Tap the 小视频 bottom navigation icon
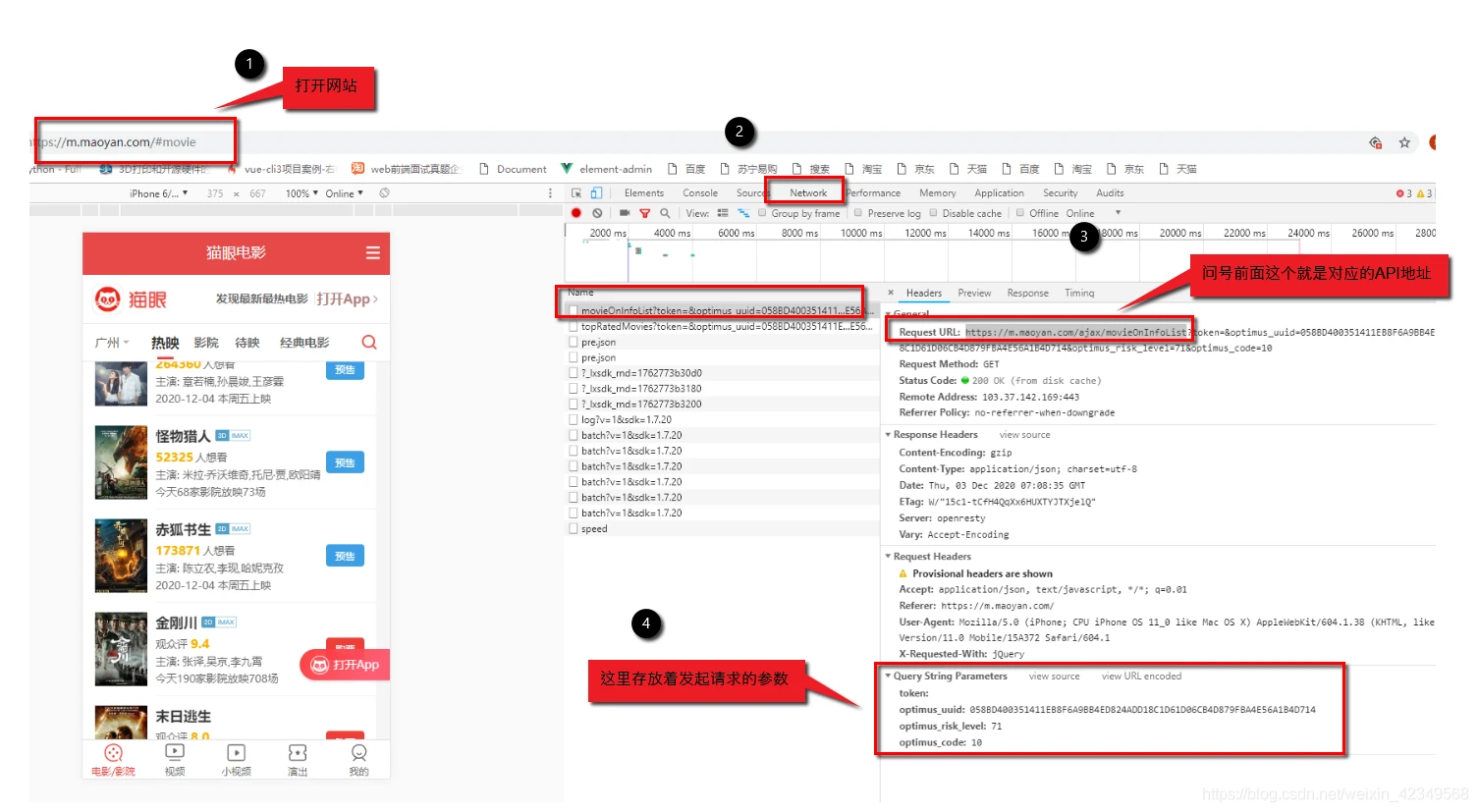 (237, 753)
